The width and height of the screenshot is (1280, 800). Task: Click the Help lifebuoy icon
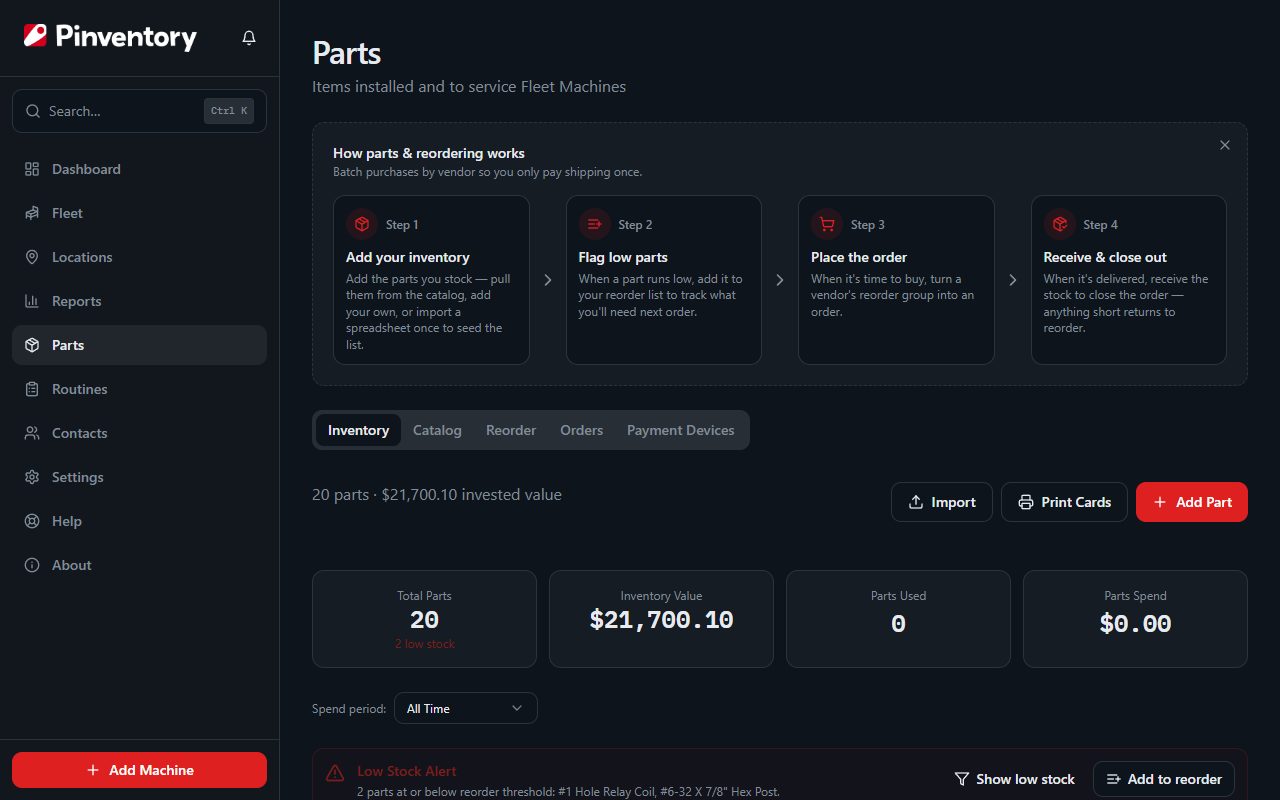32,521
